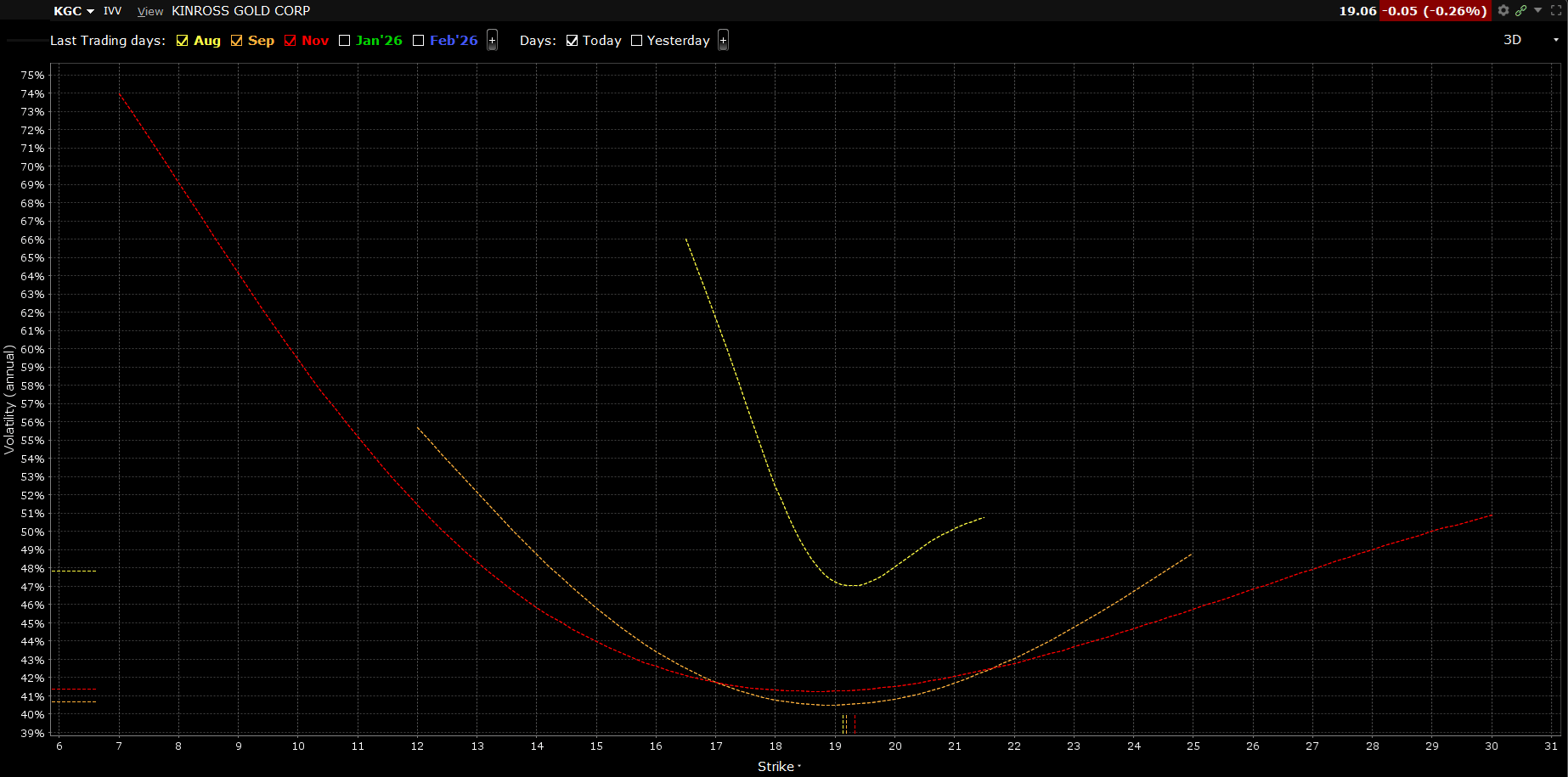Image resolution: width=1568 pixels, height=777 pixels.
Task: Click the Days label
Action: click(538, 41)
